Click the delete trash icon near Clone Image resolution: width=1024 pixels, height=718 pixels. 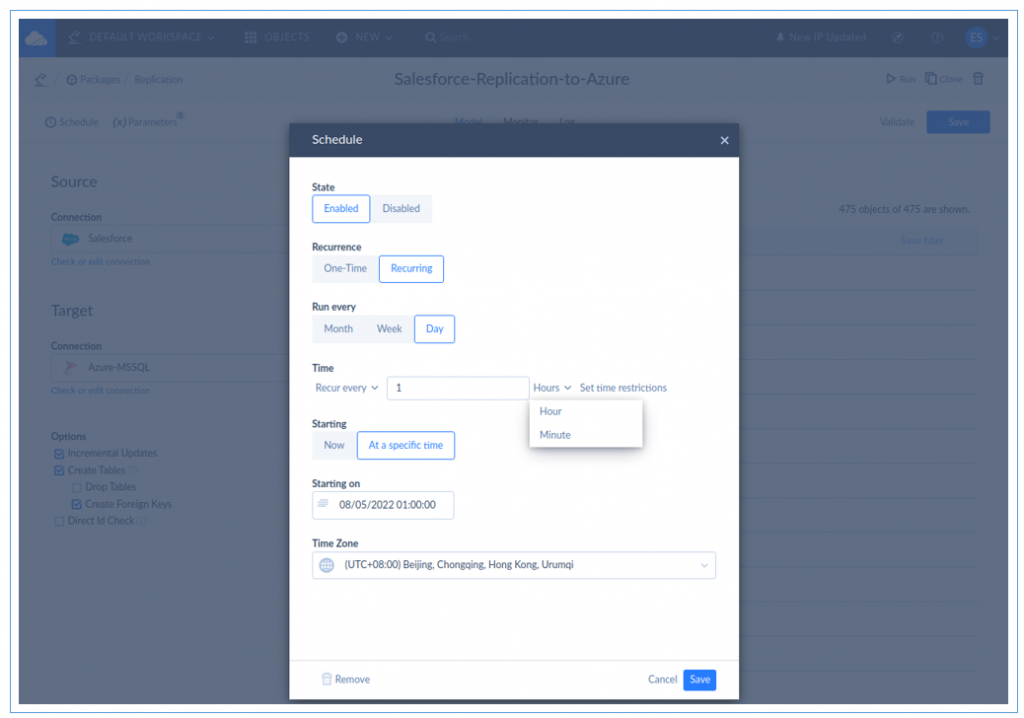coord(978,78)
